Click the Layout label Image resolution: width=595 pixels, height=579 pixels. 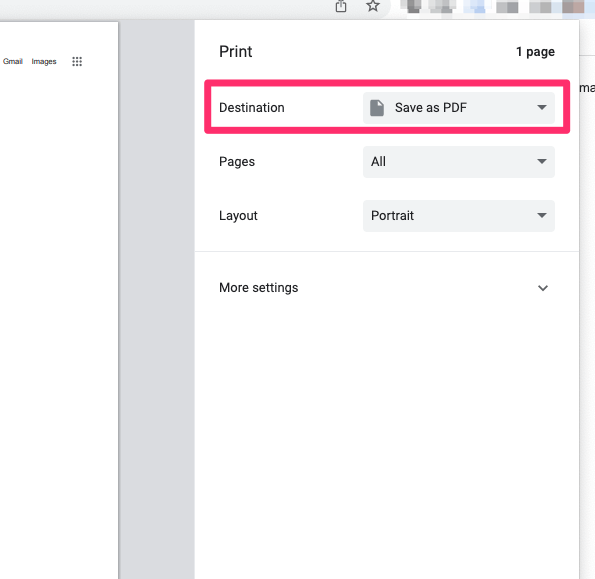coord(238,216)
